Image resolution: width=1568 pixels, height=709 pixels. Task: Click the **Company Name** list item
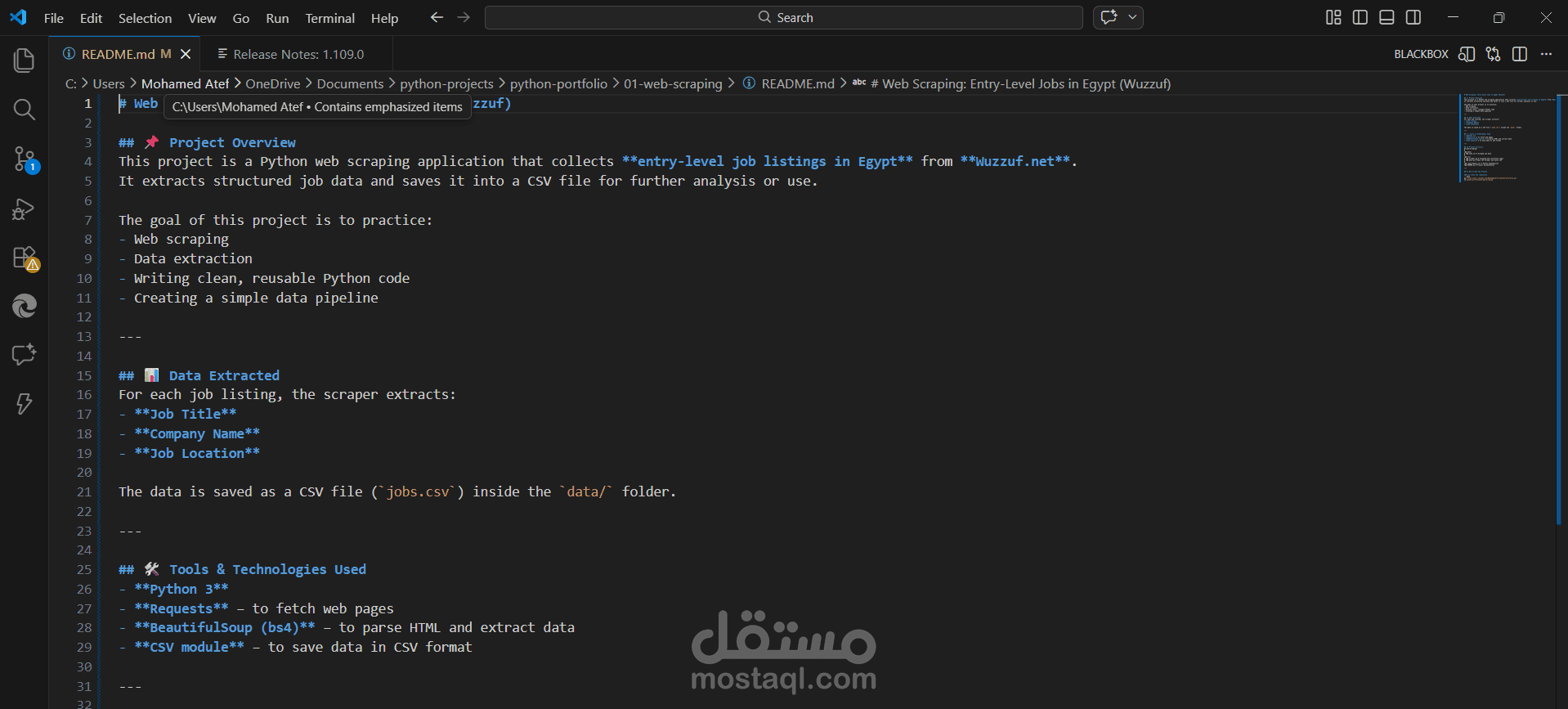(x=197, y=433)
